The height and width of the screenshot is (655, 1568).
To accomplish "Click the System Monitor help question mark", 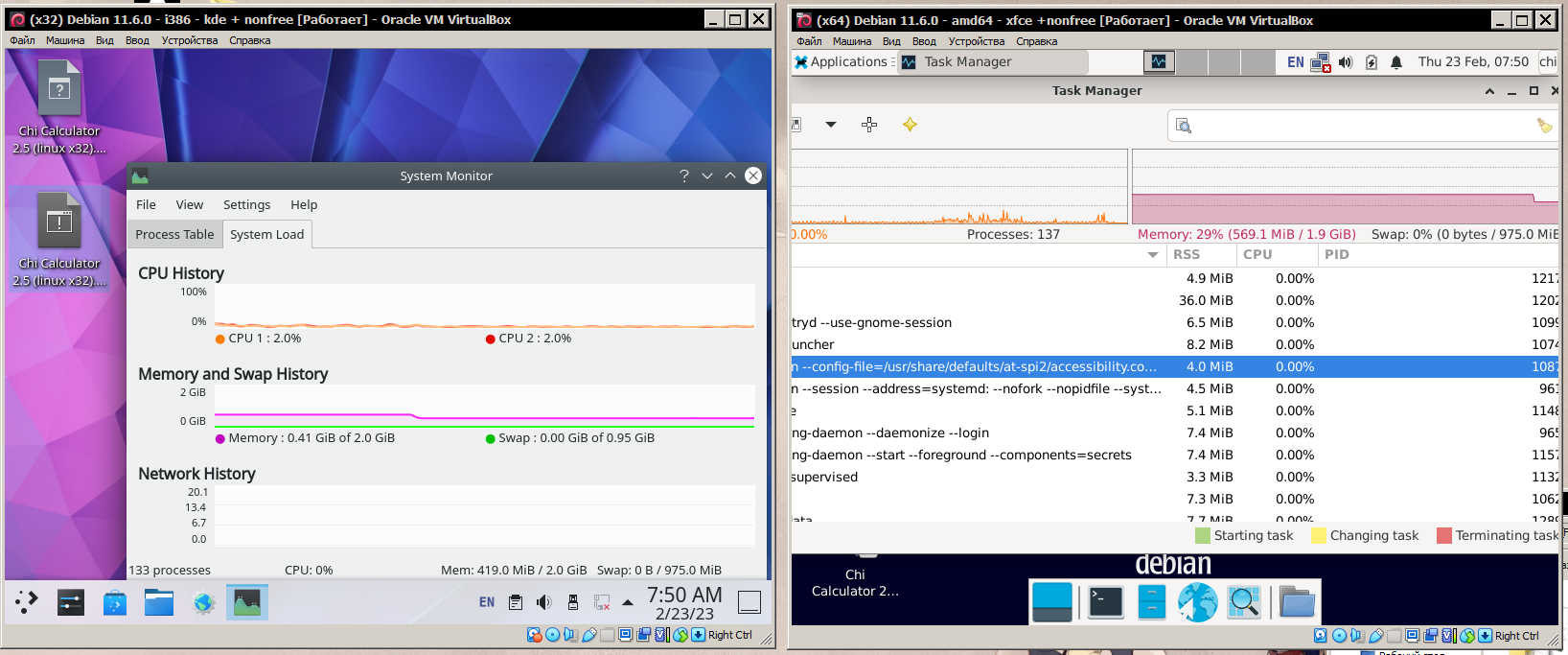I will [684, 175].
